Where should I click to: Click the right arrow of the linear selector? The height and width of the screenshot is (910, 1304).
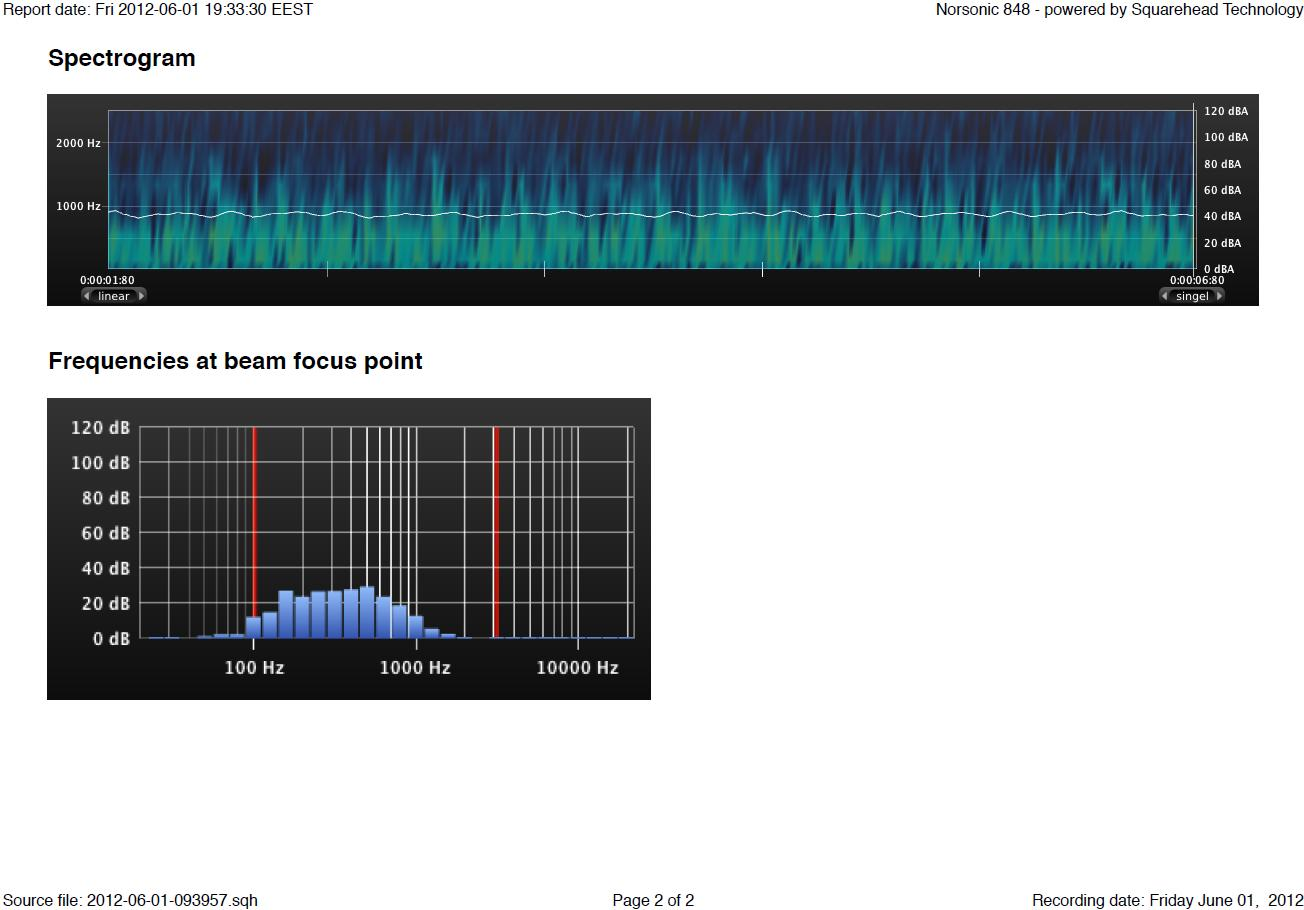click(x=141, y=296)
